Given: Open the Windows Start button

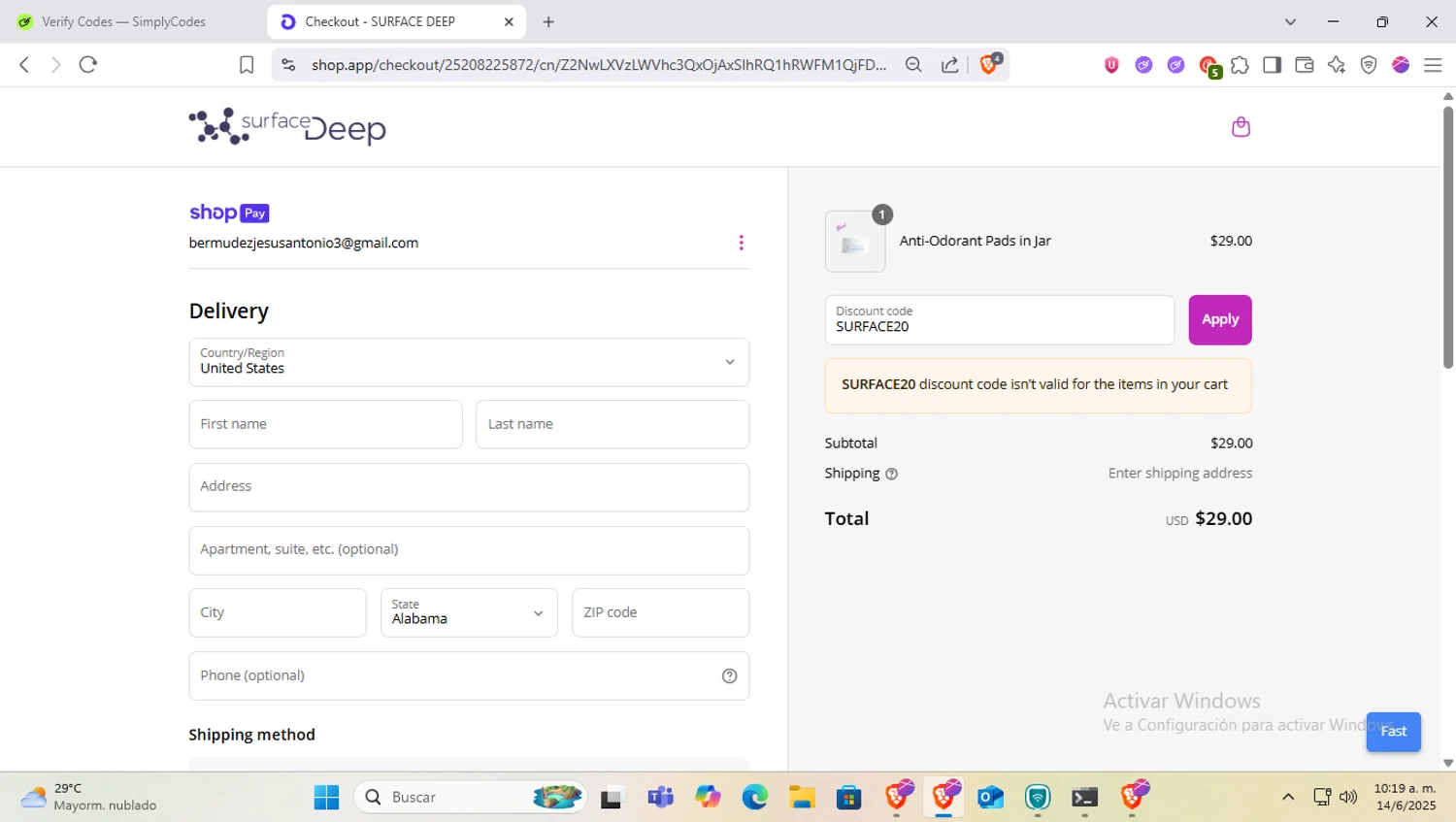Looking at the screenshot, I should tap(327, 798).
